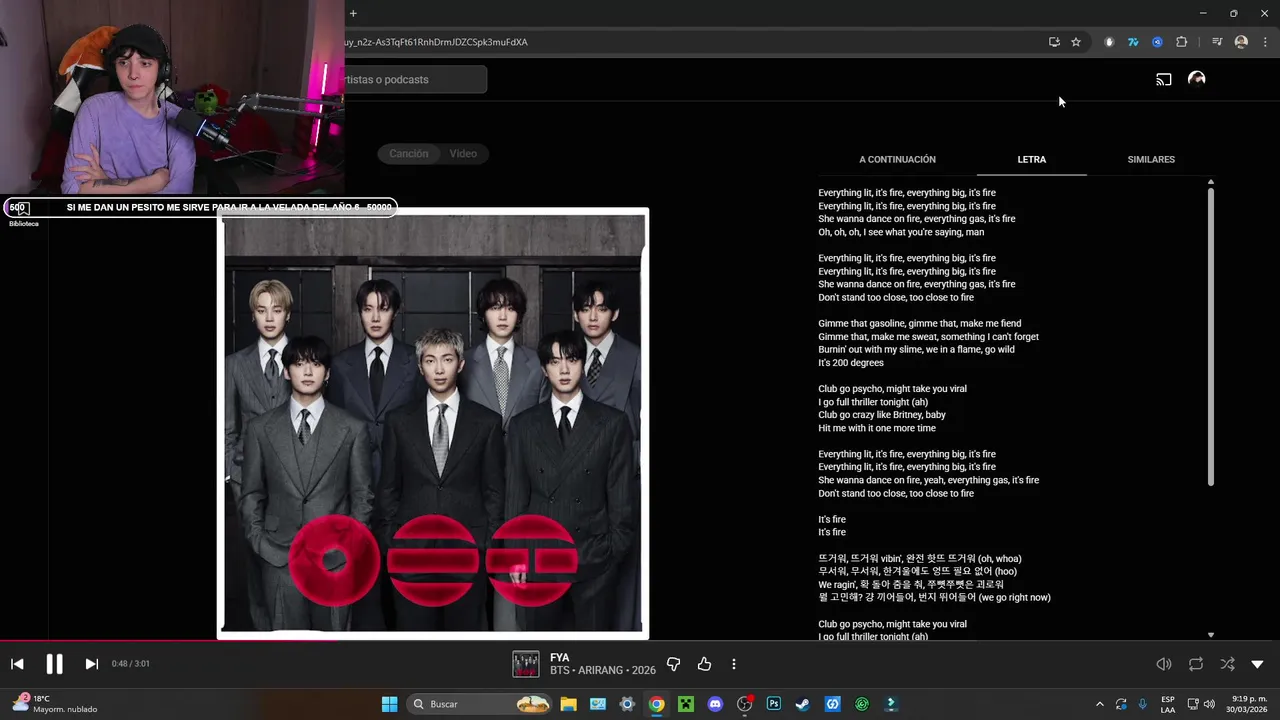Open the weather widget showing 18°C
The height and width of the screenshot is (720, 1280).
[56, 704]
